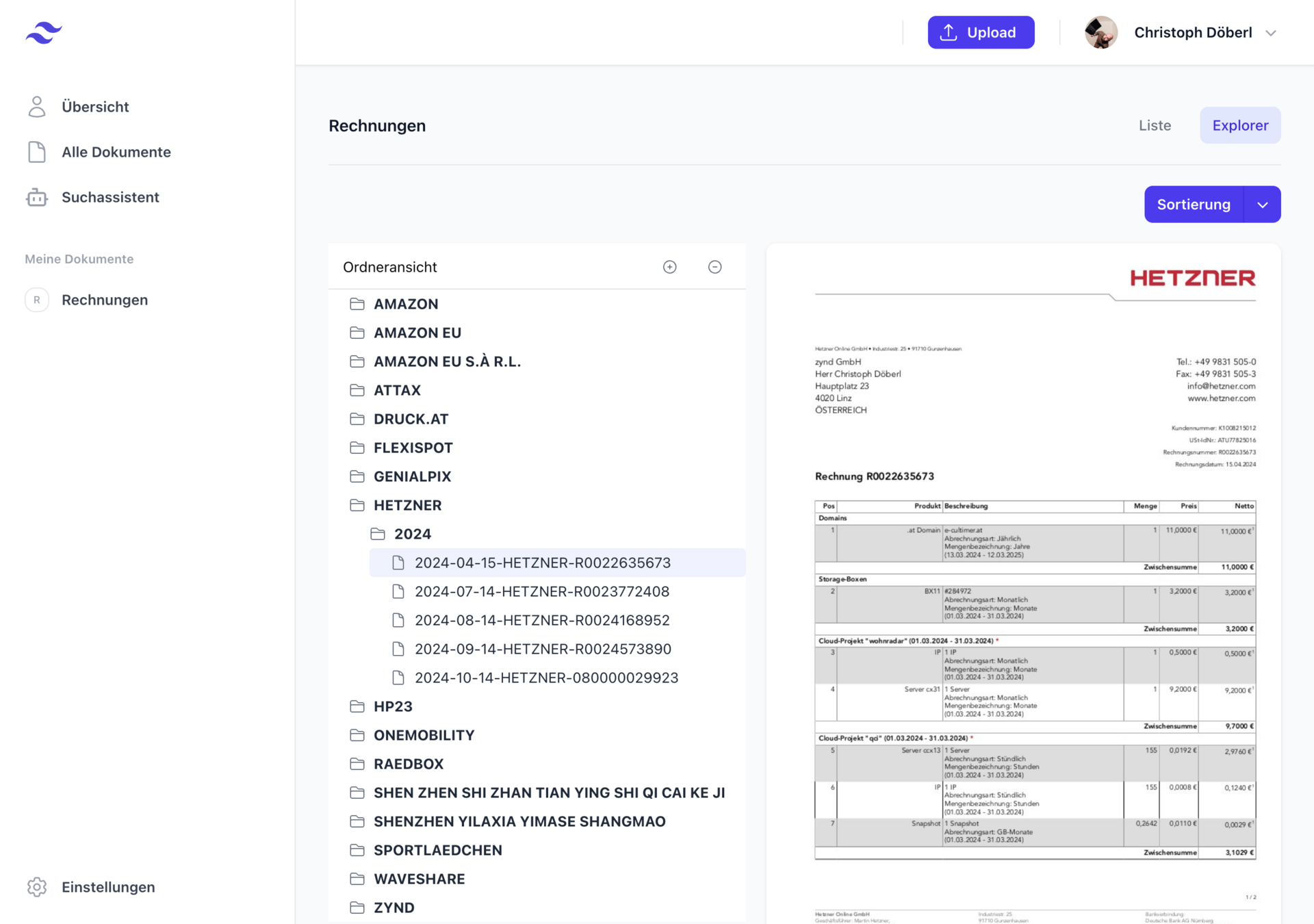Click the wave logo icon
This screenshot has width=1314, height=924.
[x=44, y=32]
